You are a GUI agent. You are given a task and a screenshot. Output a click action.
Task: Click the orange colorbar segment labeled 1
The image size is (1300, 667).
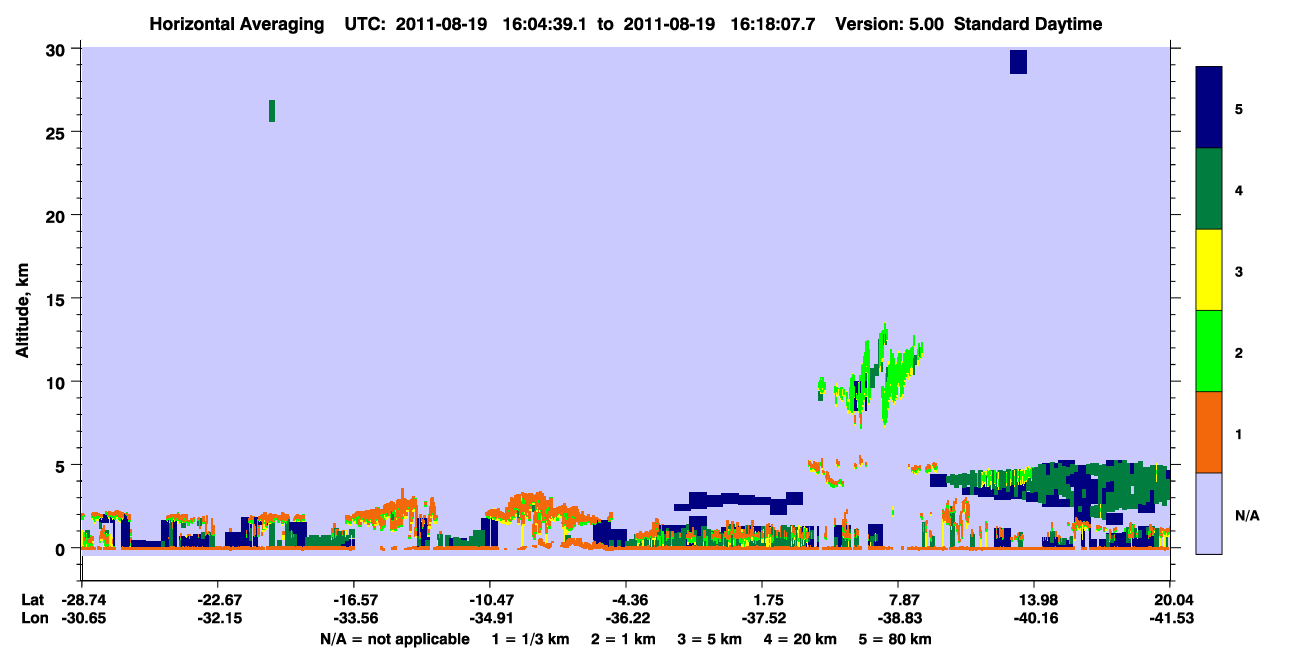[1209, 432]
